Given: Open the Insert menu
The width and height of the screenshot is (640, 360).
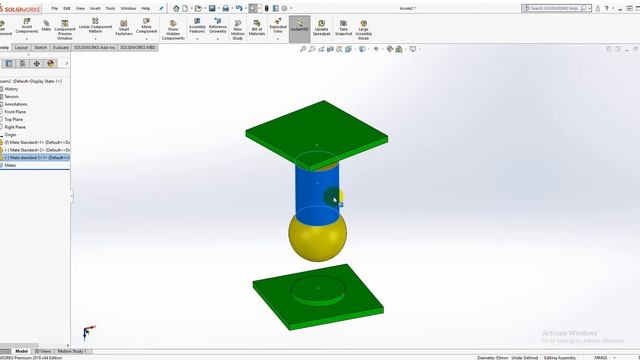Looking at the screenshot, I should [95, 8].
